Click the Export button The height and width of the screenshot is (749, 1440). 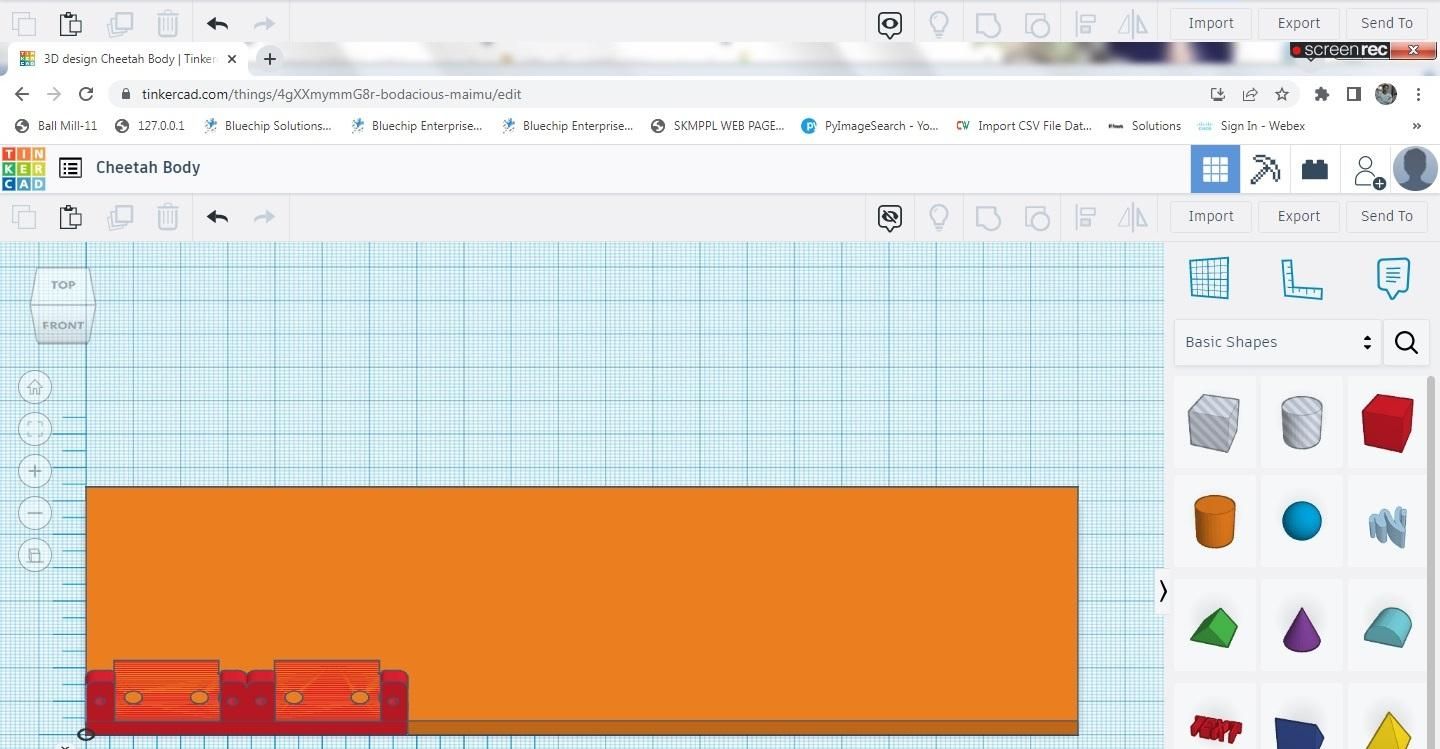pos(1299,216)
